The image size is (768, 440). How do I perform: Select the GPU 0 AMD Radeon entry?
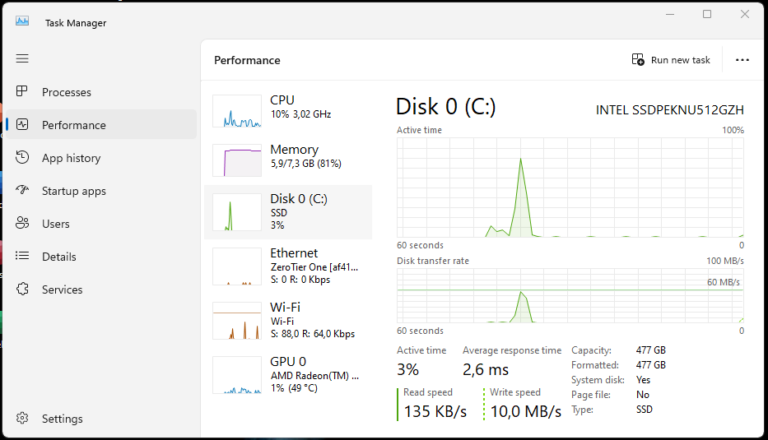[x=288, y=374]
